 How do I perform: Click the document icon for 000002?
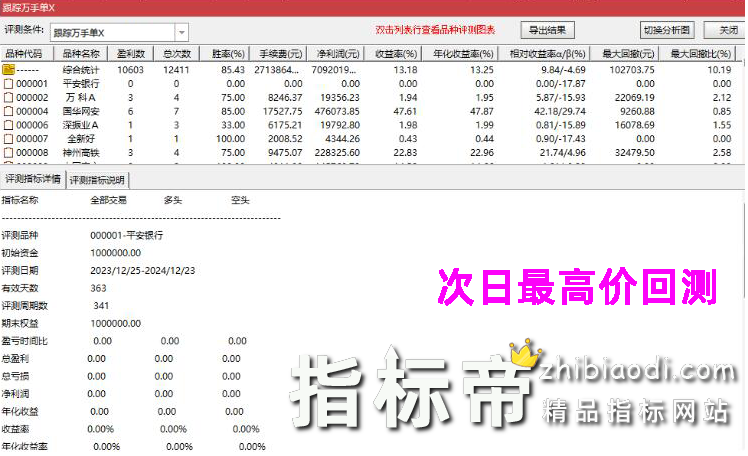[8, 98]
